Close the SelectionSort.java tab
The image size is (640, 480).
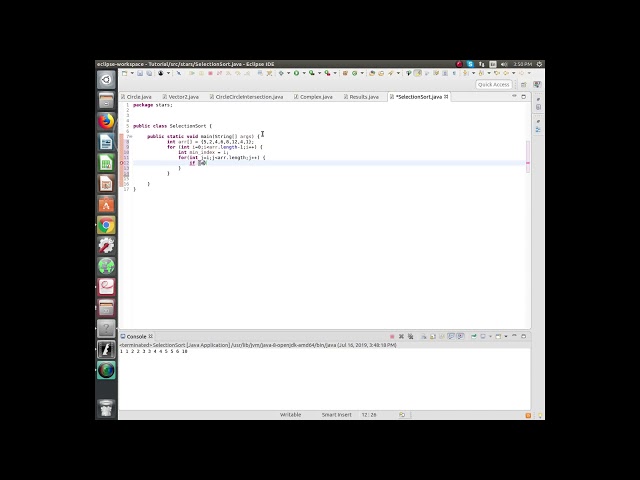click(x=446, y=96)
